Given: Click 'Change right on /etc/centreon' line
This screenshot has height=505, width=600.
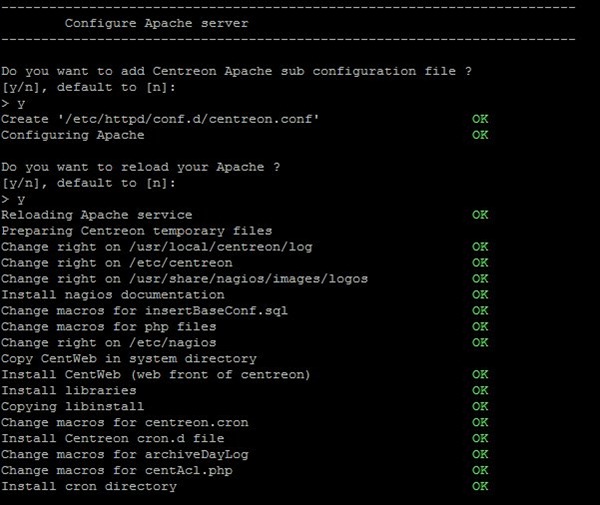Looking at the screenshot, I should click(117, 263).
